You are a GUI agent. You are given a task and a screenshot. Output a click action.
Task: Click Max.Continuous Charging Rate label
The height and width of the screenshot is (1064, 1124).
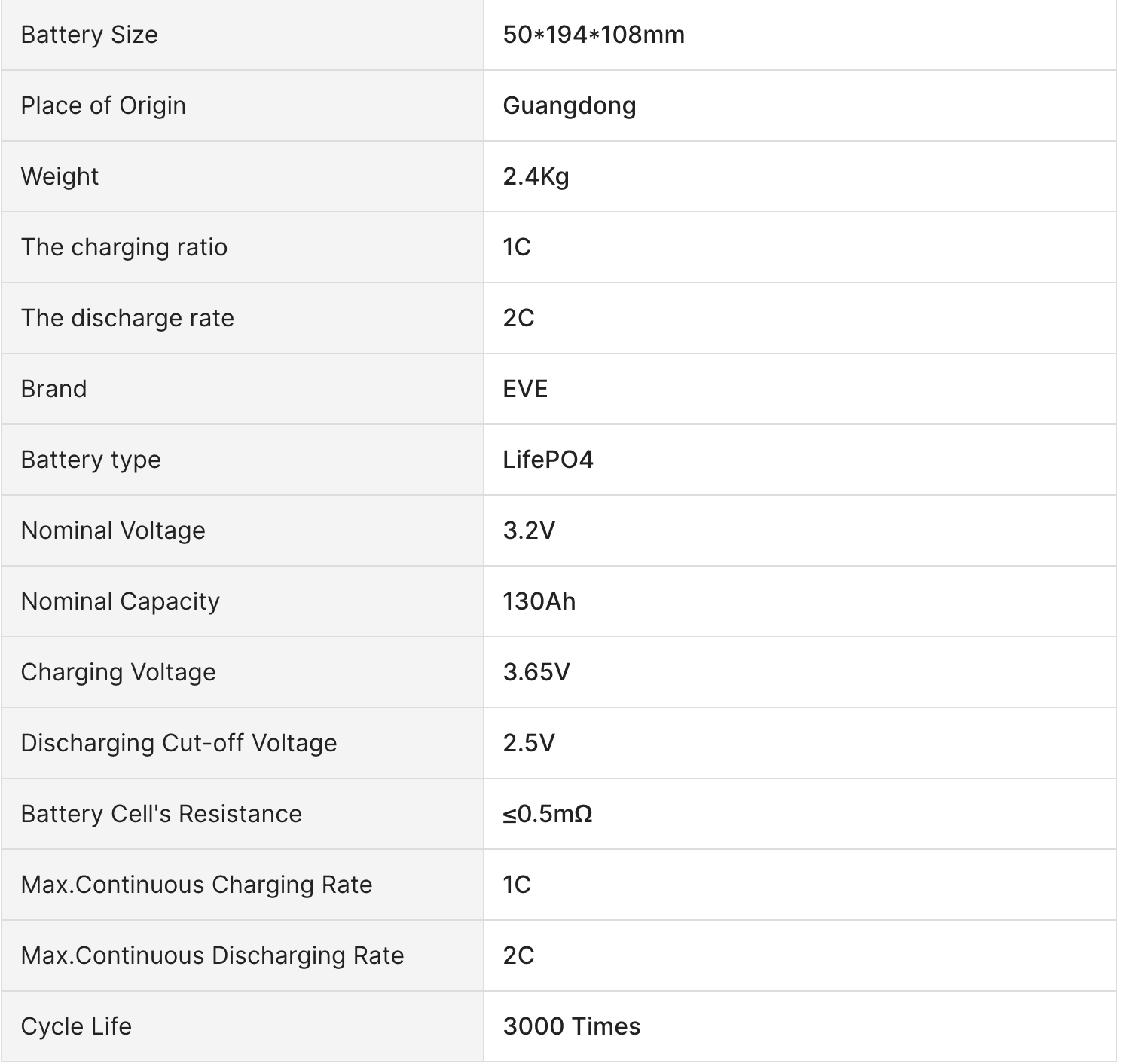pyautogui.click(x=197, y=885)
